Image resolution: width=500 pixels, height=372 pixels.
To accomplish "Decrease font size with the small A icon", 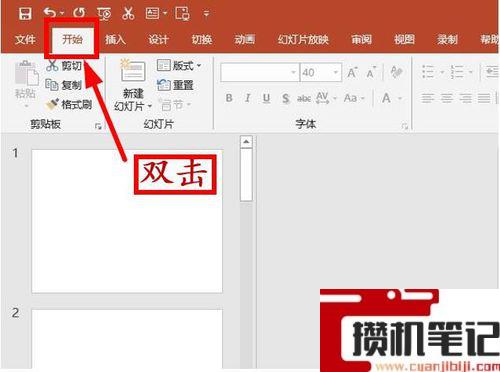I will [371, 72].
